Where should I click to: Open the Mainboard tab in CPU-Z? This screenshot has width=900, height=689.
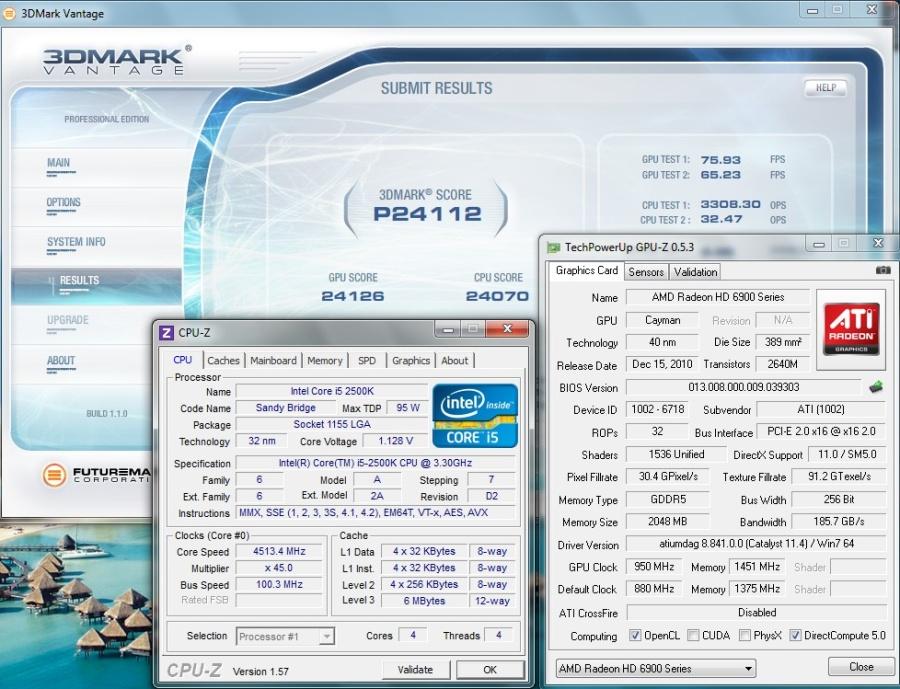[273, 361]
